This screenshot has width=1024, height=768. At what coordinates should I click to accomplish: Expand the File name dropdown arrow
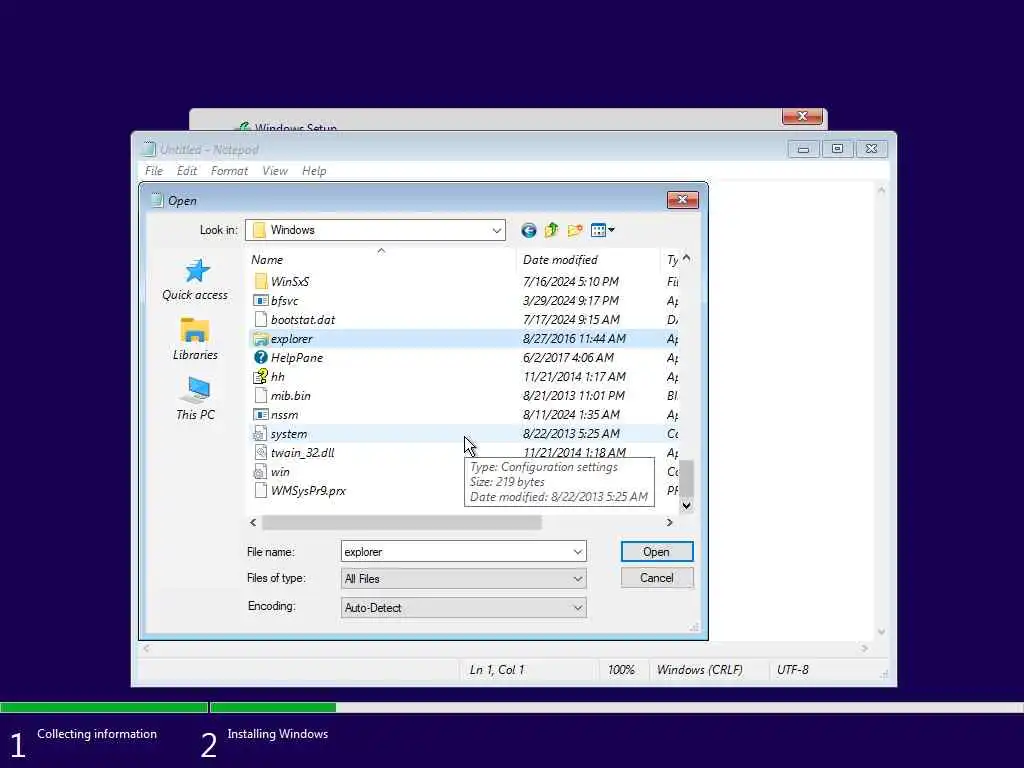coord(578,552)
